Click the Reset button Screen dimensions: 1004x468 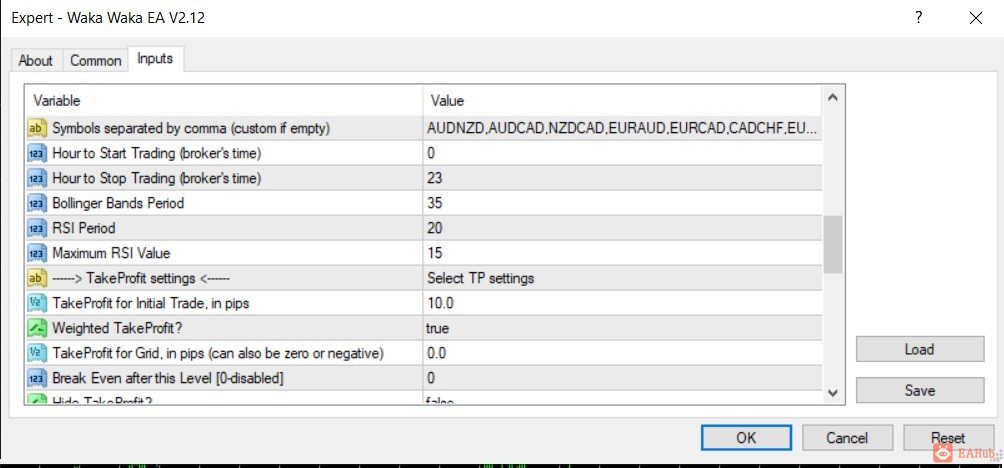[948, 438]
